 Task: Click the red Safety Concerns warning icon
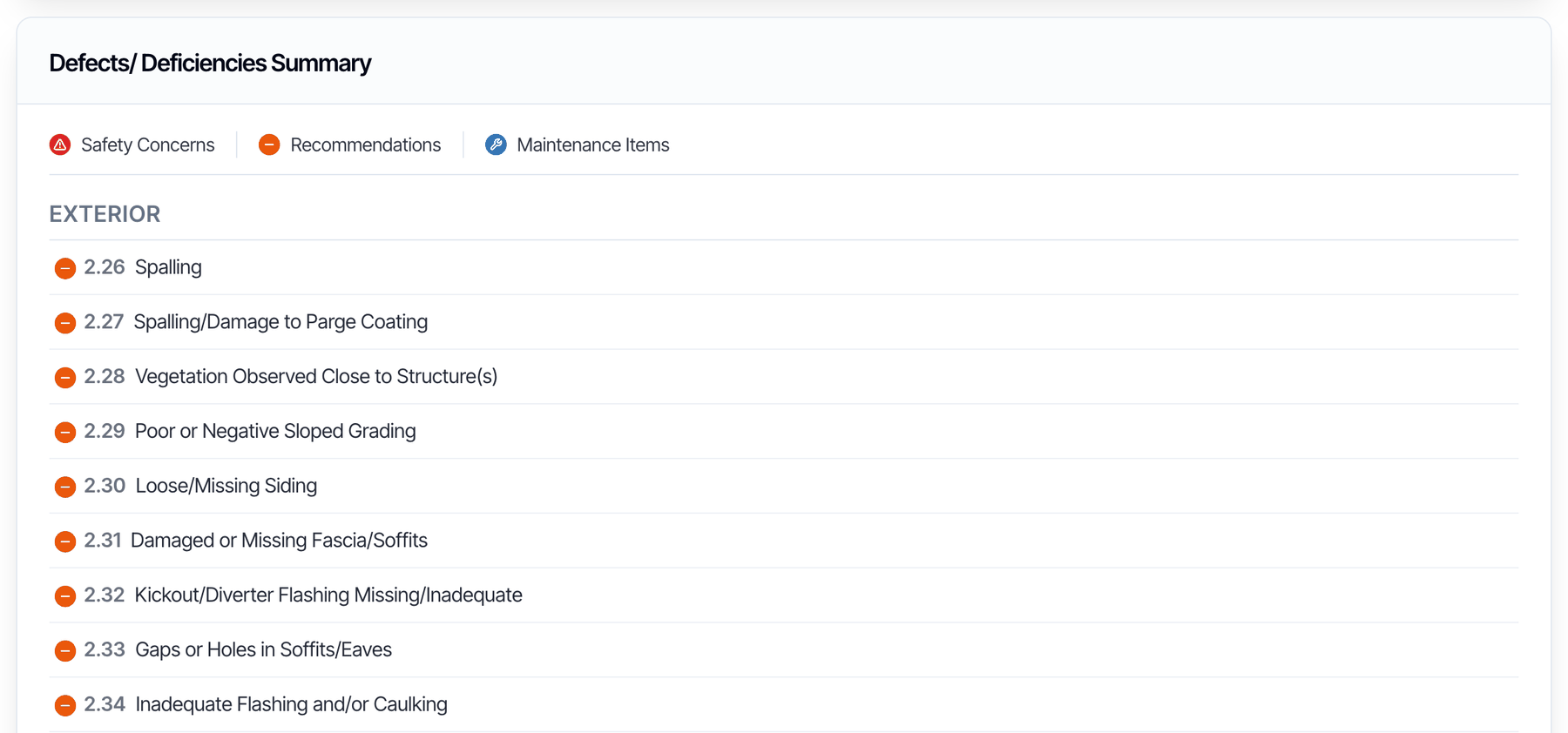coord(60,145)
